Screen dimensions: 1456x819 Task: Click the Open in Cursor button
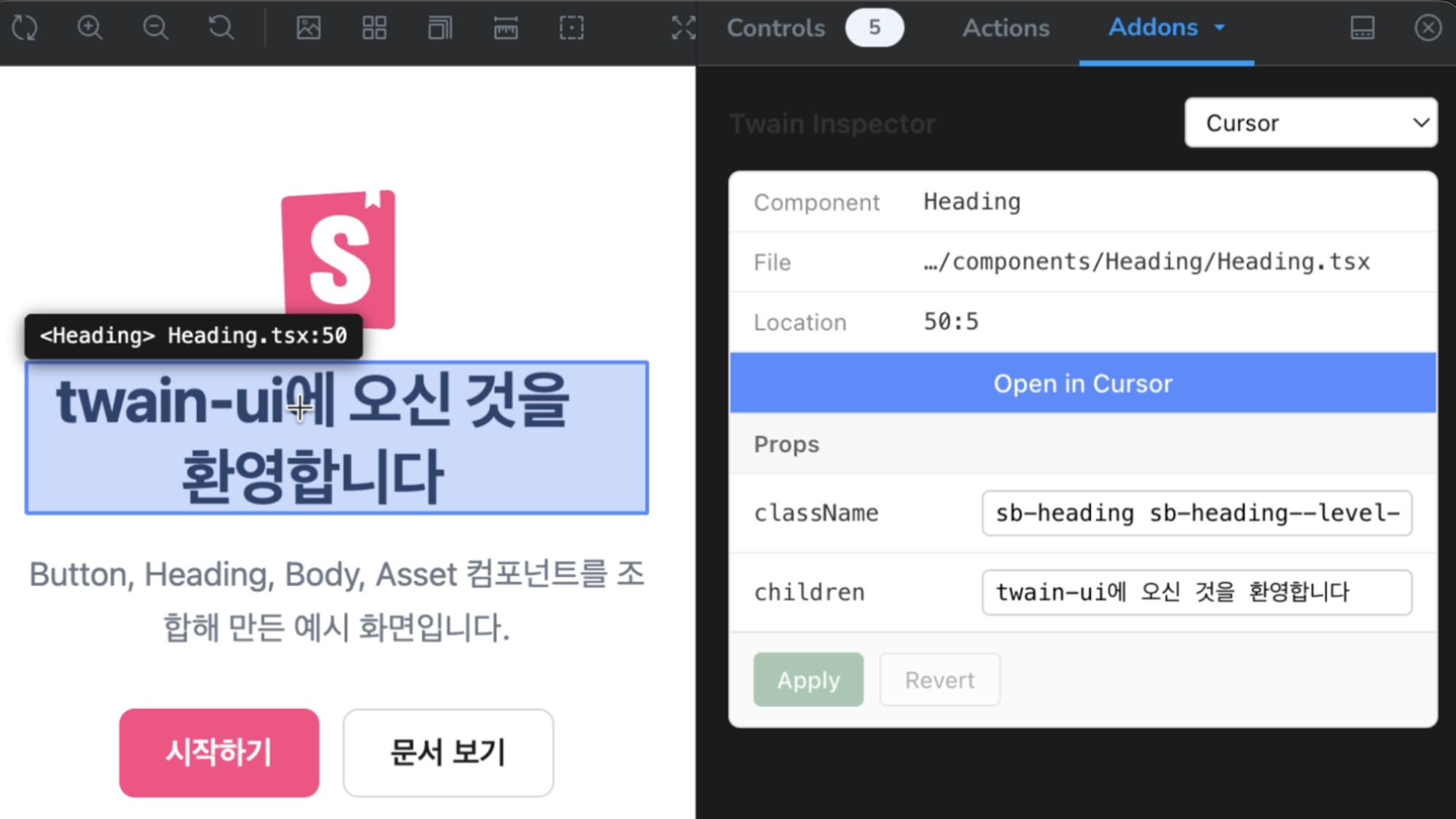[x=1083, y=383]
